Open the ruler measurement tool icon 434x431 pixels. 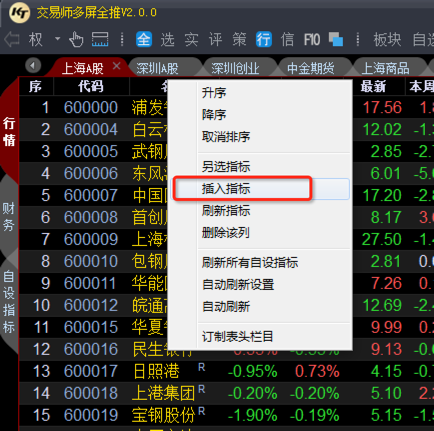pyautogui.click(x=100, y=40)
